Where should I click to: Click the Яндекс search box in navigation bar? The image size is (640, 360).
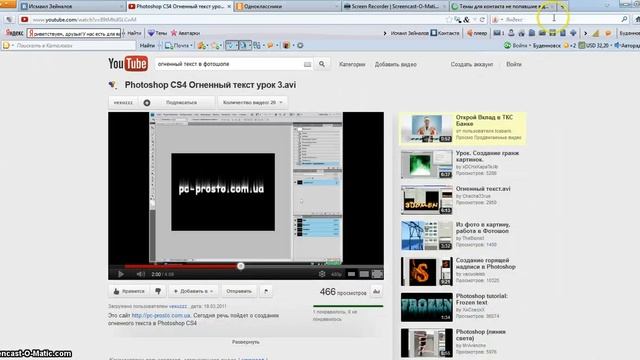pyautogui.click(x=559, y=20)
